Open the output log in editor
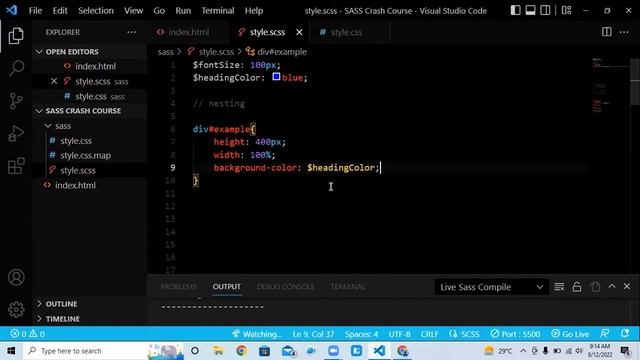640x360 pixels. (x=595, y=287)
